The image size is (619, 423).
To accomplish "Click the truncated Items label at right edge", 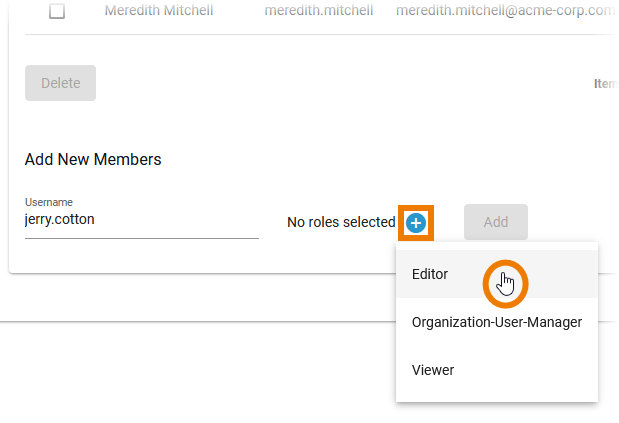I will pos(605,84).
